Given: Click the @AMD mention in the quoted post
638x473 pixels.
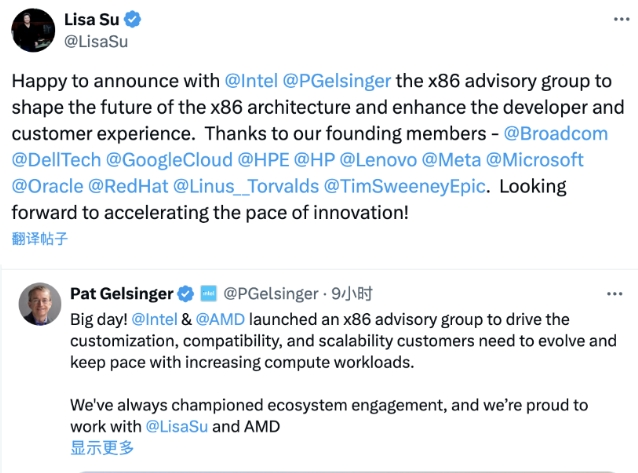Looking at the screenshot, I should coord(220,319).
